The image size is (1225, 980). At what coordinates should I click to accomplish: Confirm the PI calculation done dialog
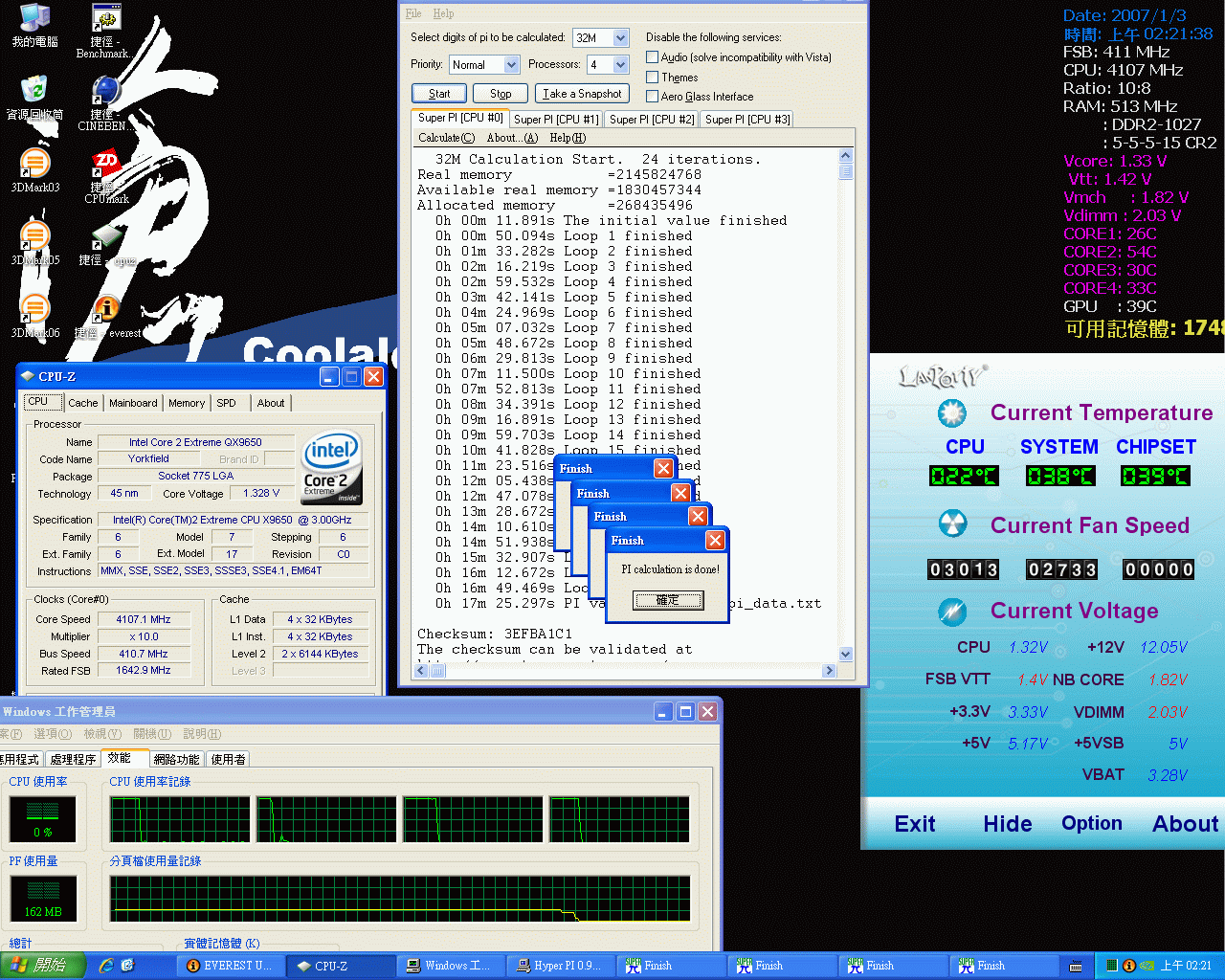pyautogui.click(x=668, y=600)
